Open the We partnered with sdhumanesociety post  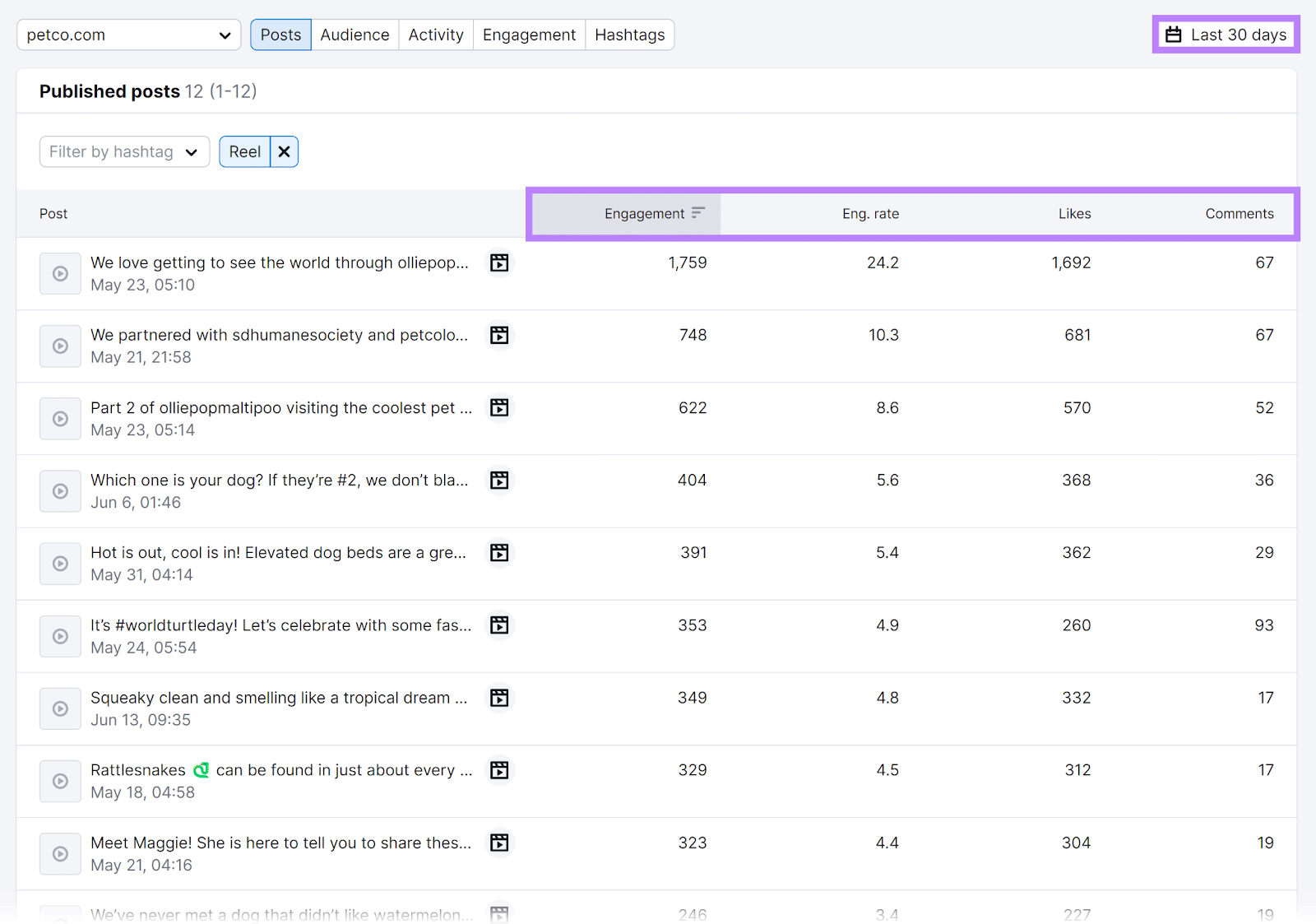click(279, 335)
